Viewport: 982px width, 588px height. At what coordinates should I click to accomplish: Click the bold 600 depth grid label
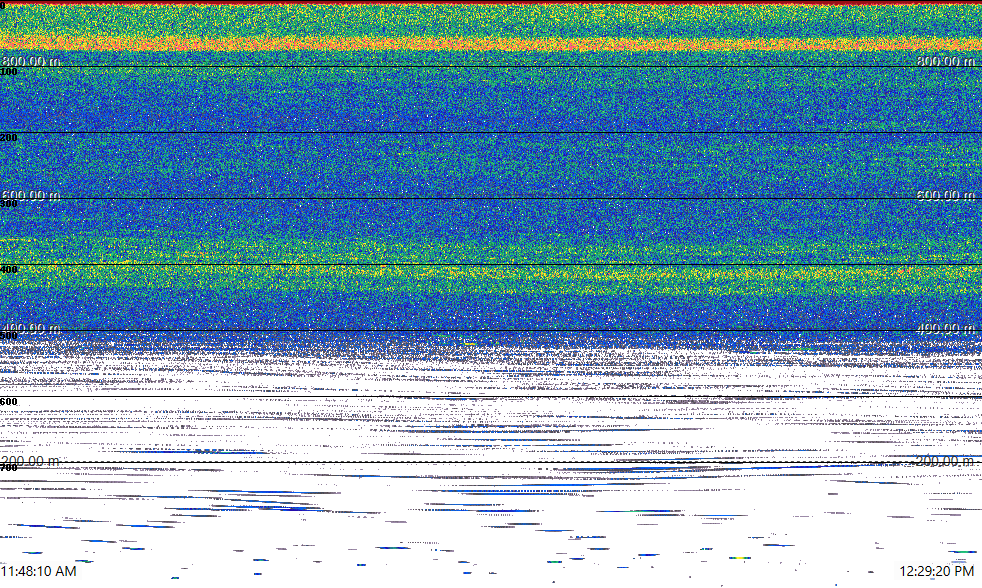tap(9, 402)
